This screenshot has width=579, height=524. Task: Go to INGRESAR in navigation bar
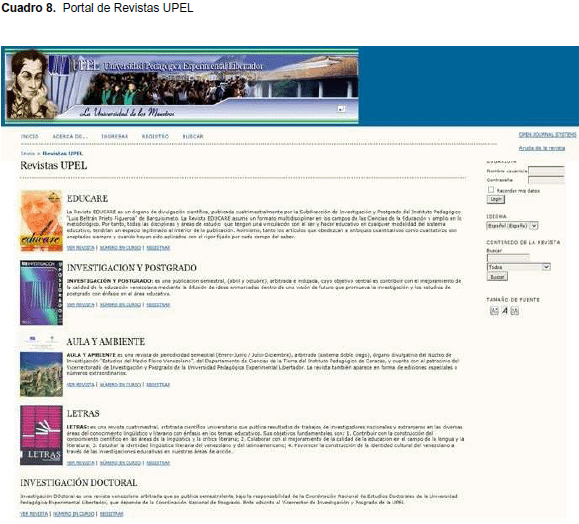(x=114, y=136)
